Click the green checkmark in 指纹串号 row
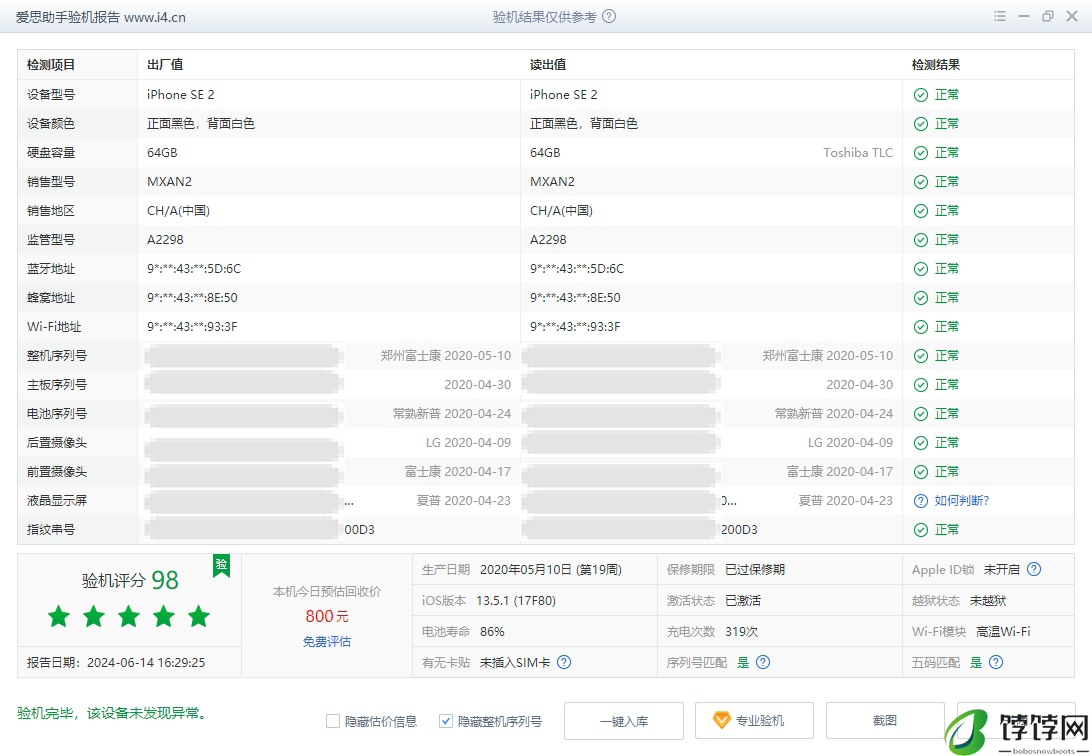 [x=921, y=530]
